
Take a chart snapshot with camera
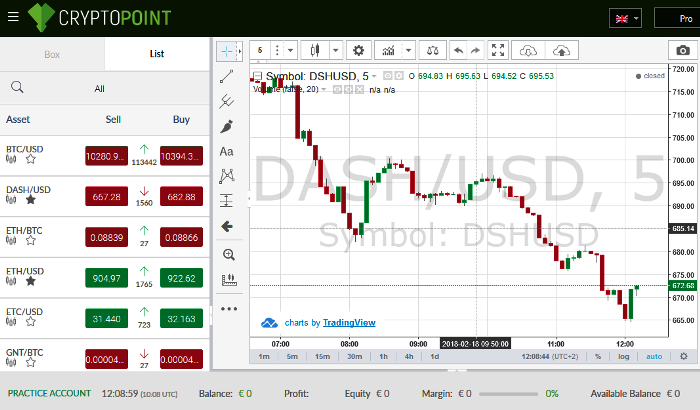click(683, 50)
